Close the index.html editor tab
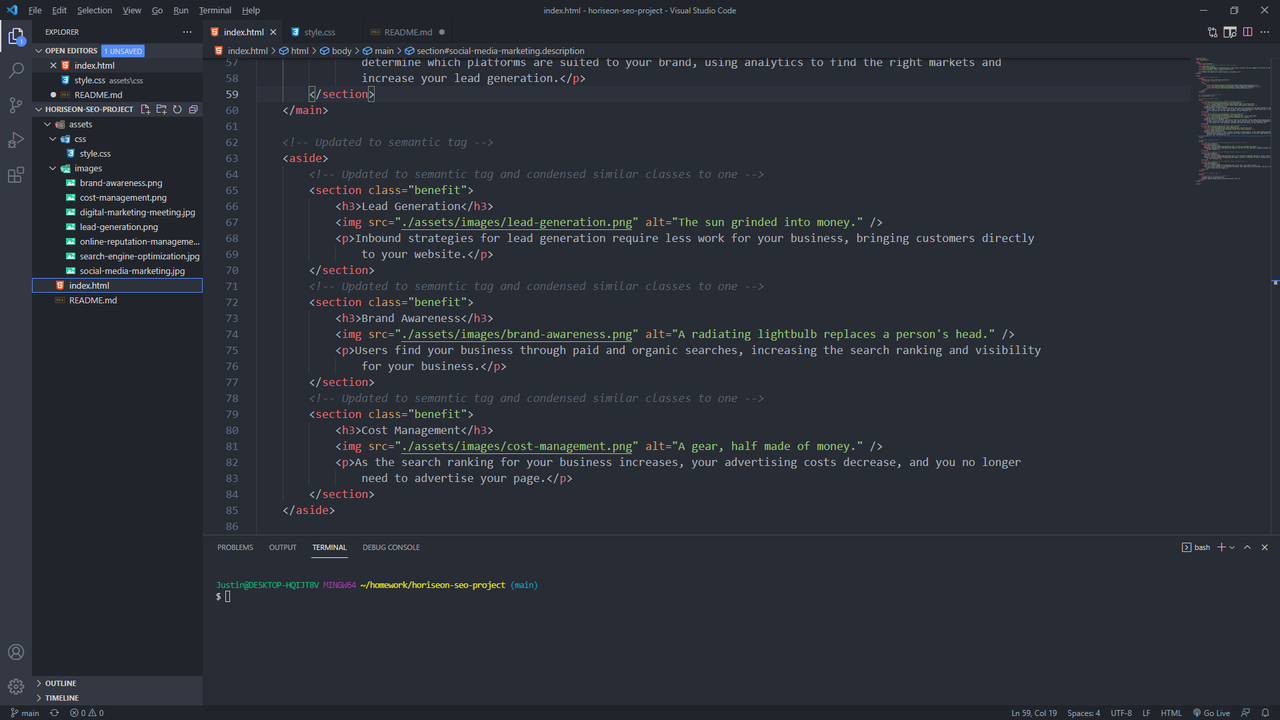Viewport: 1280px width, 720px height. pyautogui.click(x=273, y=32)
